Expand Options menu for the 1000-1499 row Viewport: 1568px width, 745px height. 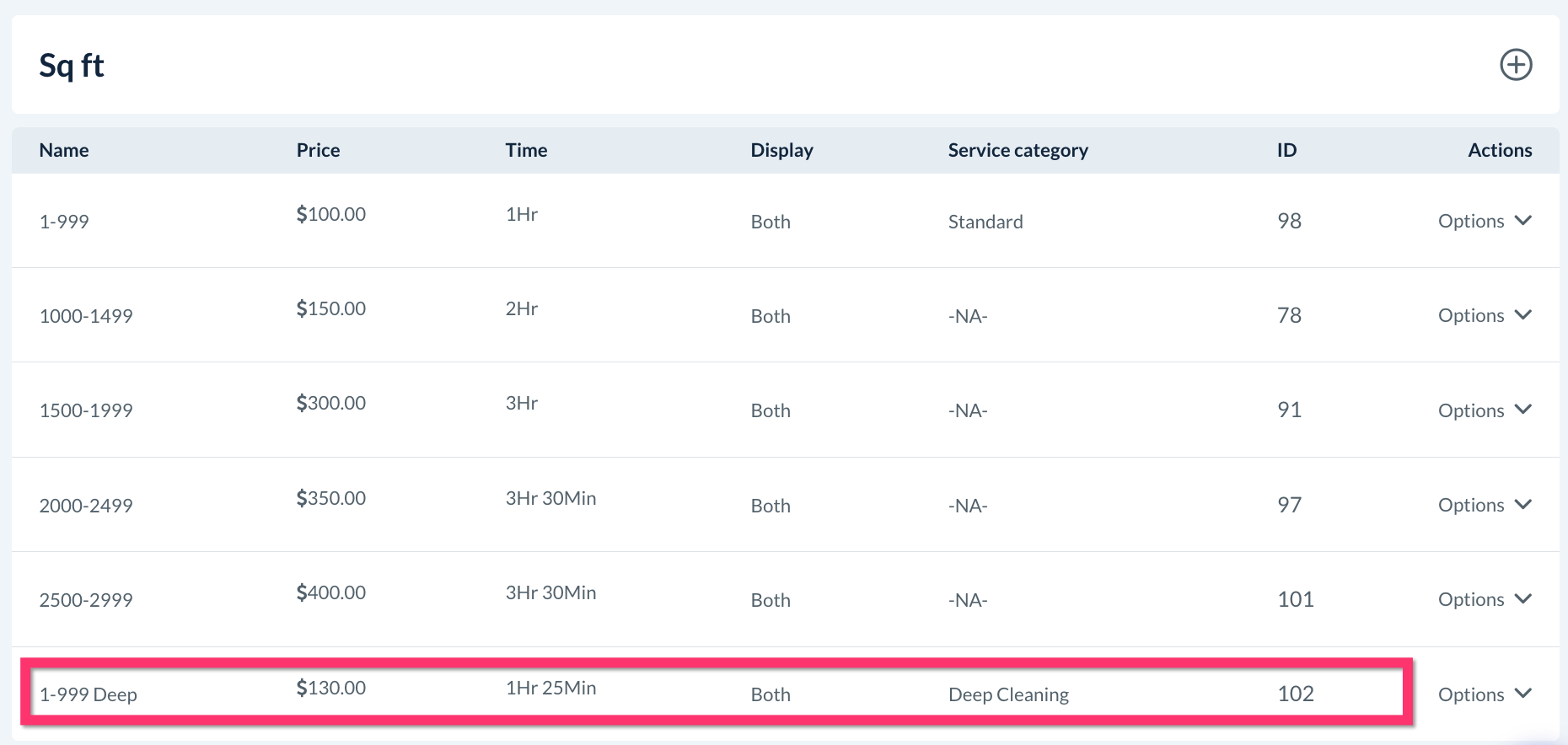point(1484,315)
